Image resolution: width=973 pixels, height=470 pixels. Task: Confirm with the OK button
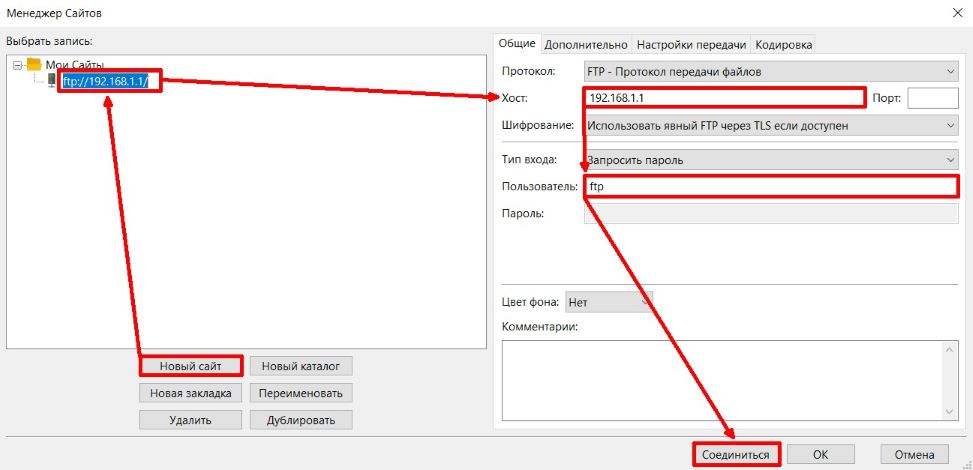[821, 454]
